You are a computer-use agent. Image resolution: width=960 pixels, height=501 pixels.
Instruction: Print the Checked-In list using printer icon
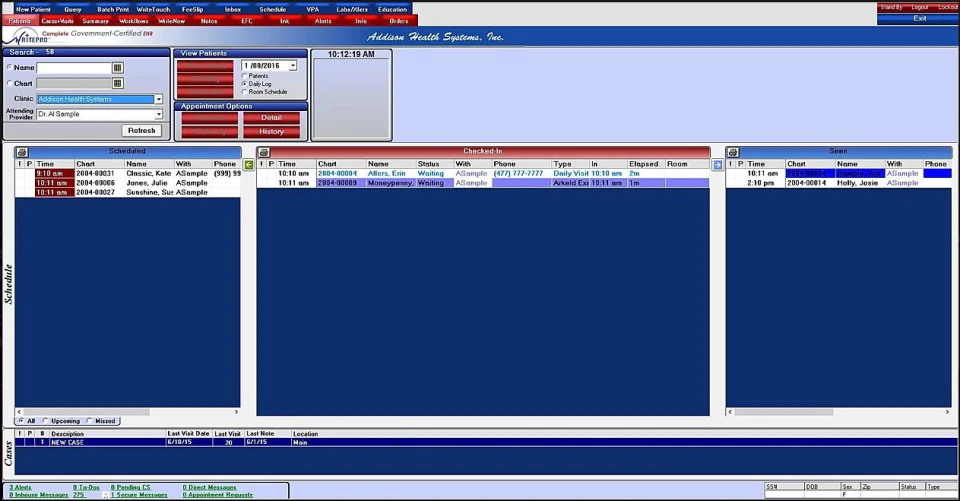pos(264,152)
